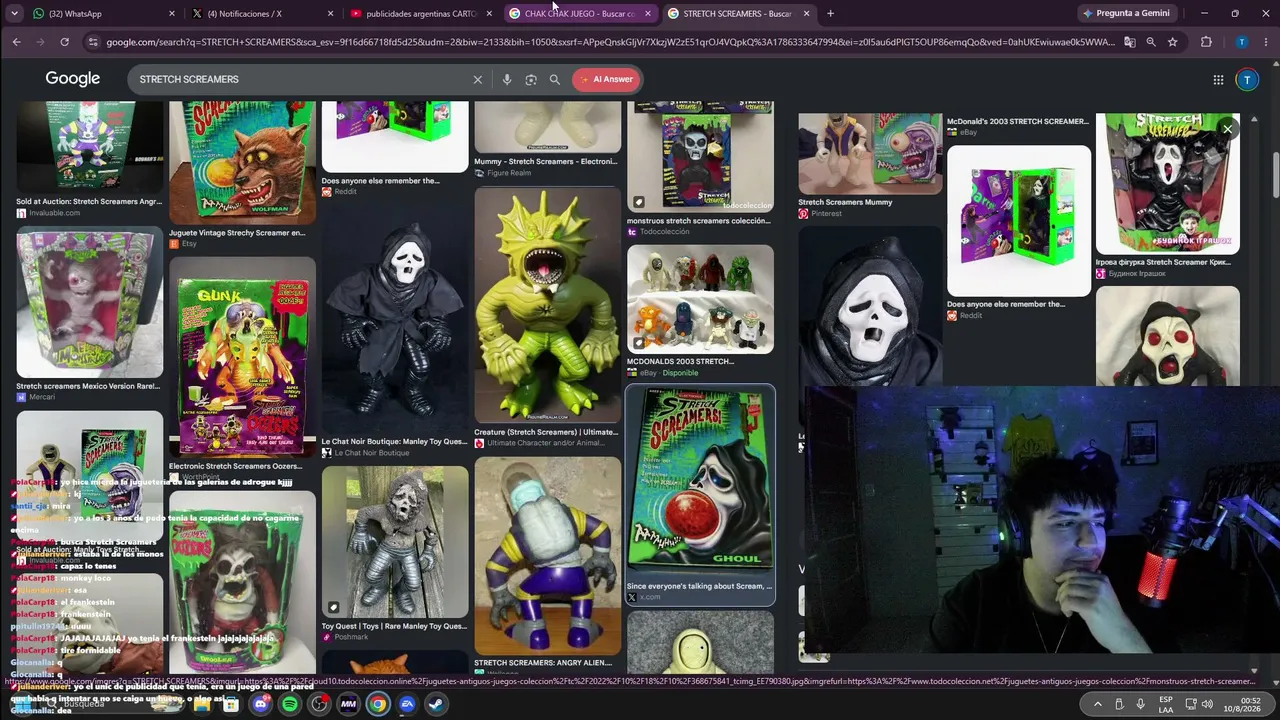Open Google Chrome from the taskbar
This screenshot has width=1280, height=720.
pos(377,704)
